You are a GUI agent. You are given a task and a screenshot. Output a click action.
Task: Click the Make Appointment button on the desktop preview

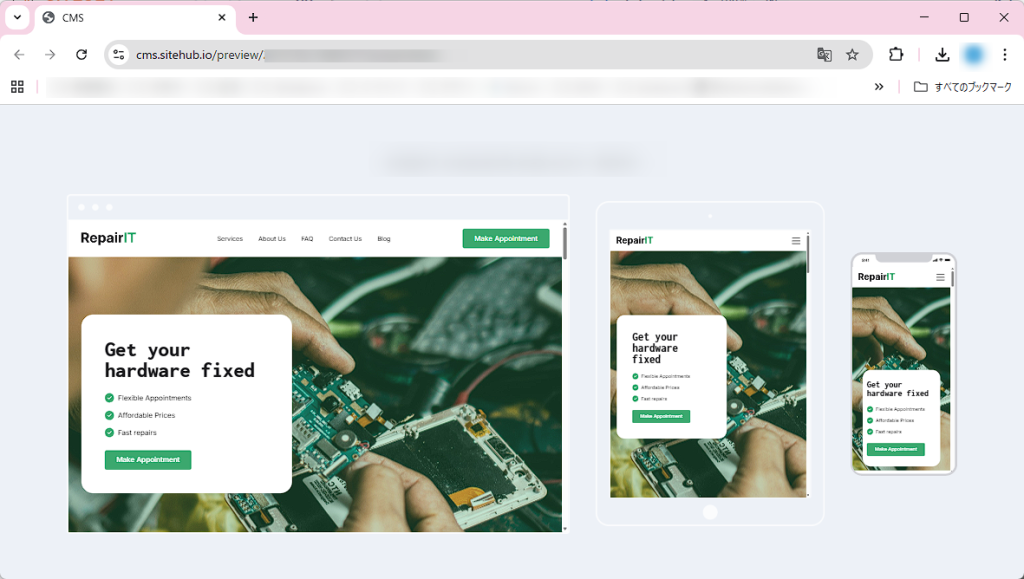click(x=505, y=238)
